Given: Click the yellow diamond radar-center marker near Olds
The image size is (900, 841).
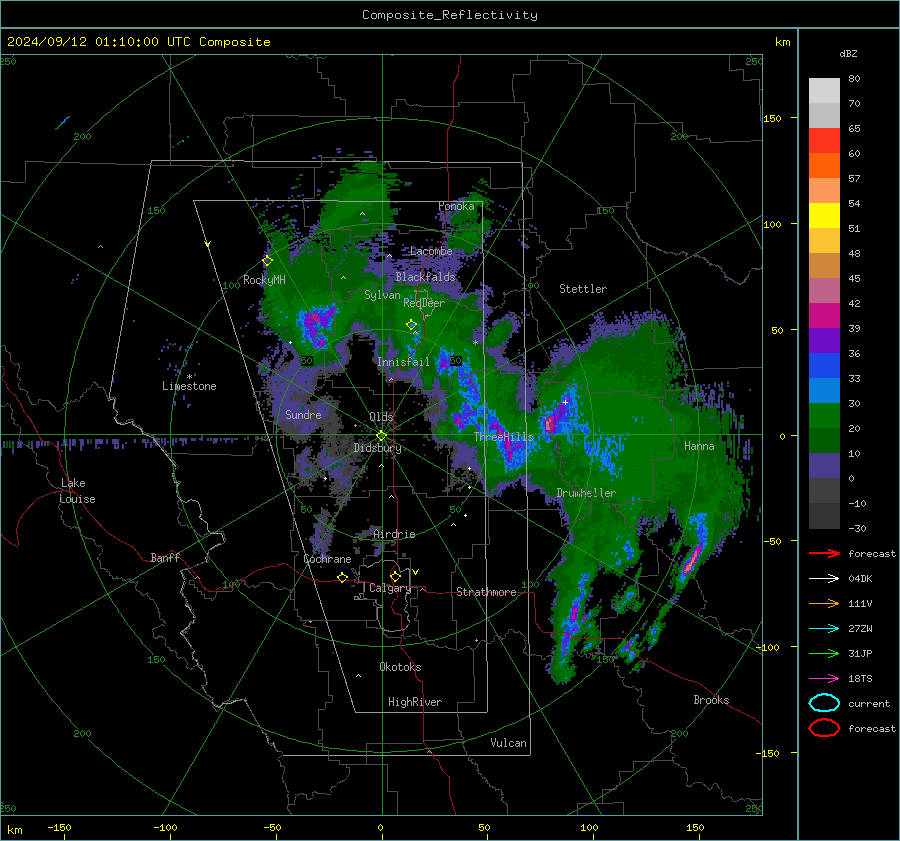Looking at the screenshot, I should click(381, 436).
